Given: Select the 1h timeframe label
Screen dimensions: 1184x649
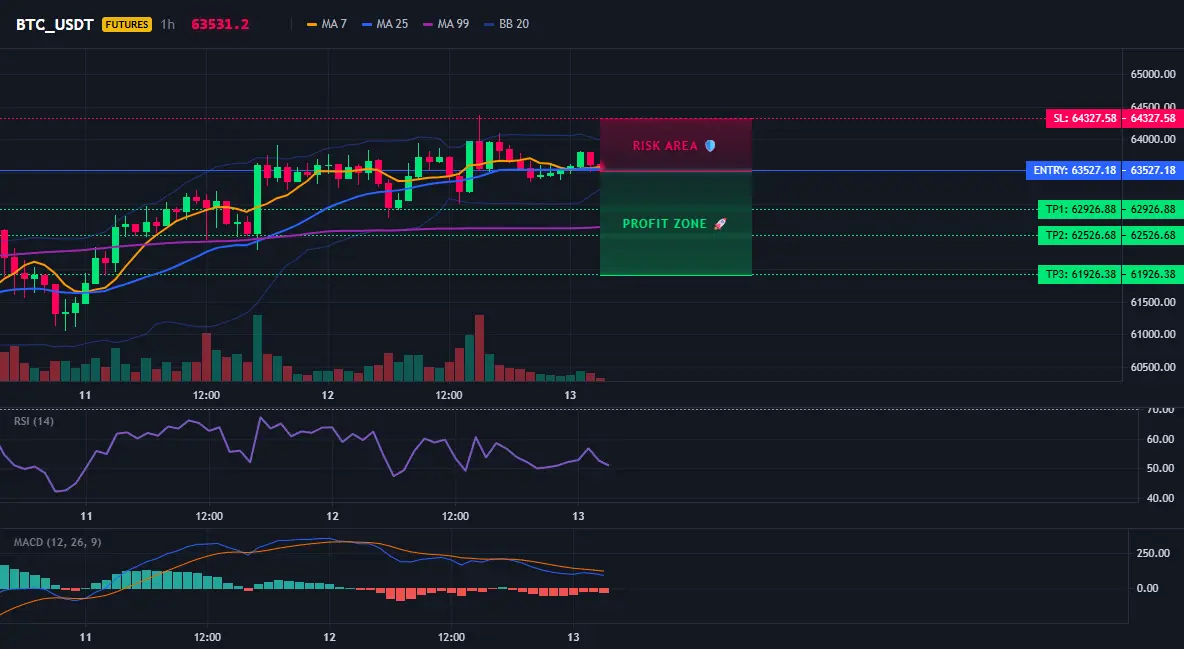Looking at the screenshot, I should (x=168, y=24).
